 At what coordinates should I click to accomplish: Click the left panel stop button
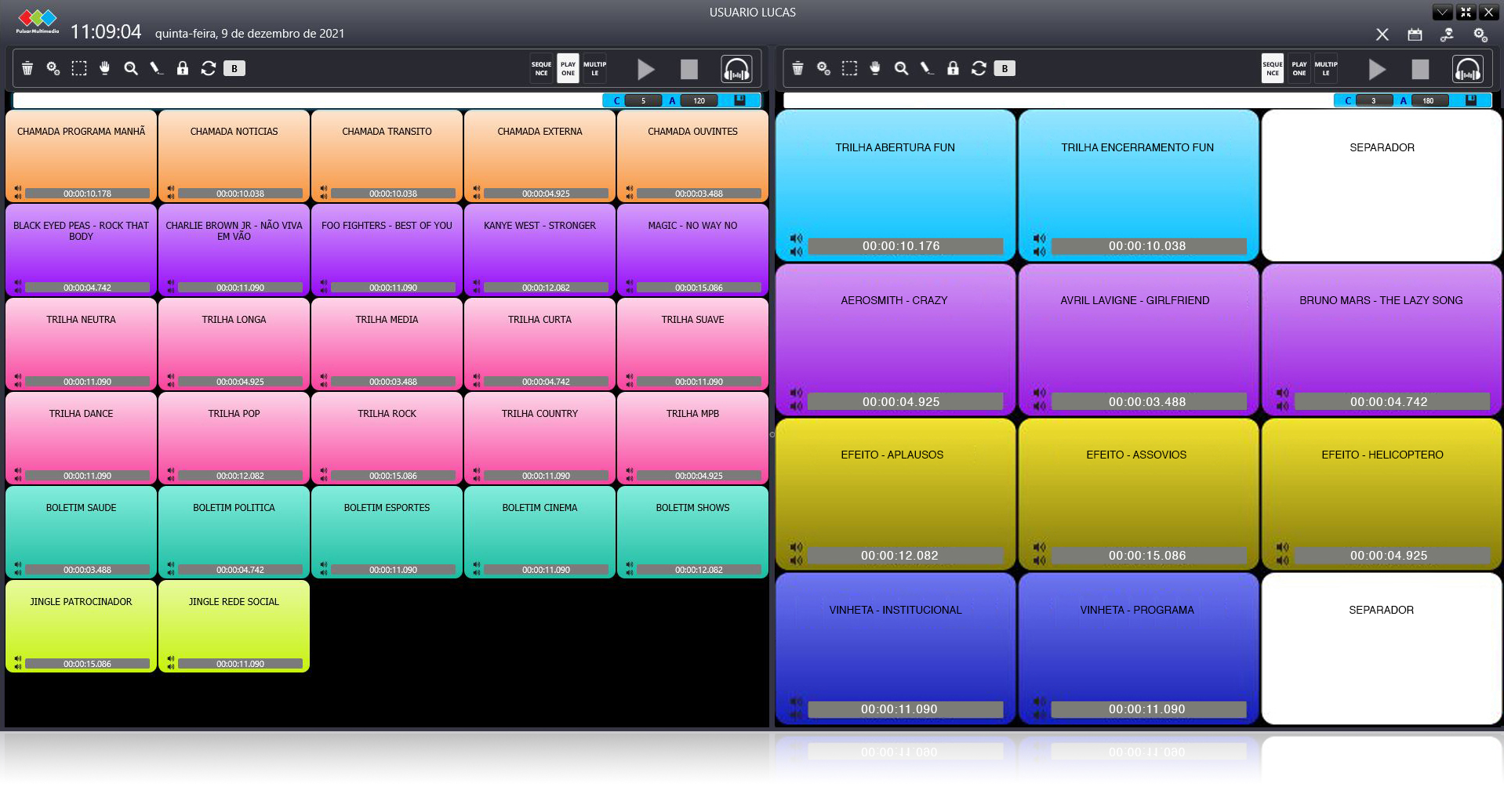coord(689,70)
